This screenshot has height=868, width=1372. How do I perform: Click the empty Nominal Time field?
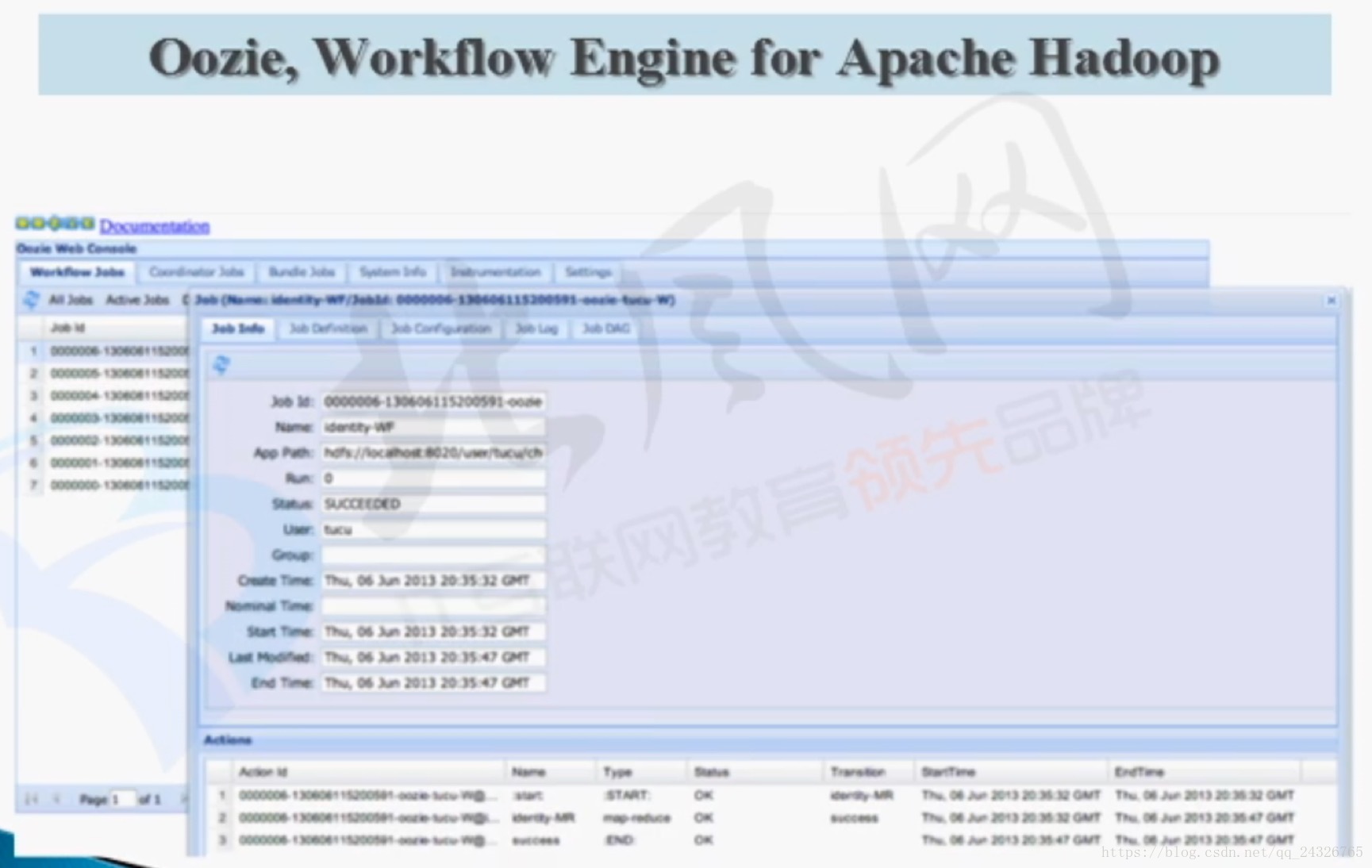point(433,606)
